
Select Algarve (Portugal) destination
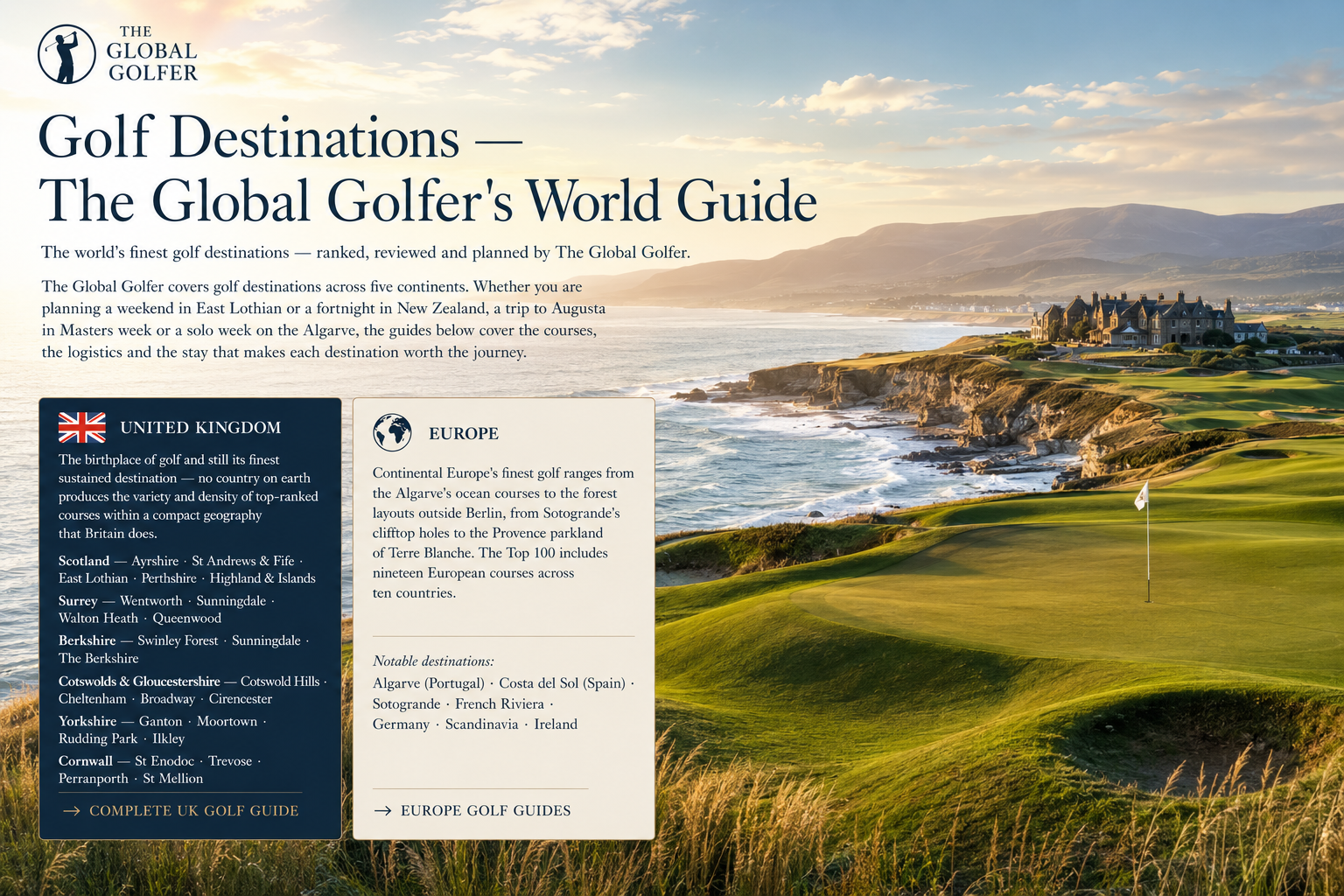pyautogui.click(x=429, y=683)
